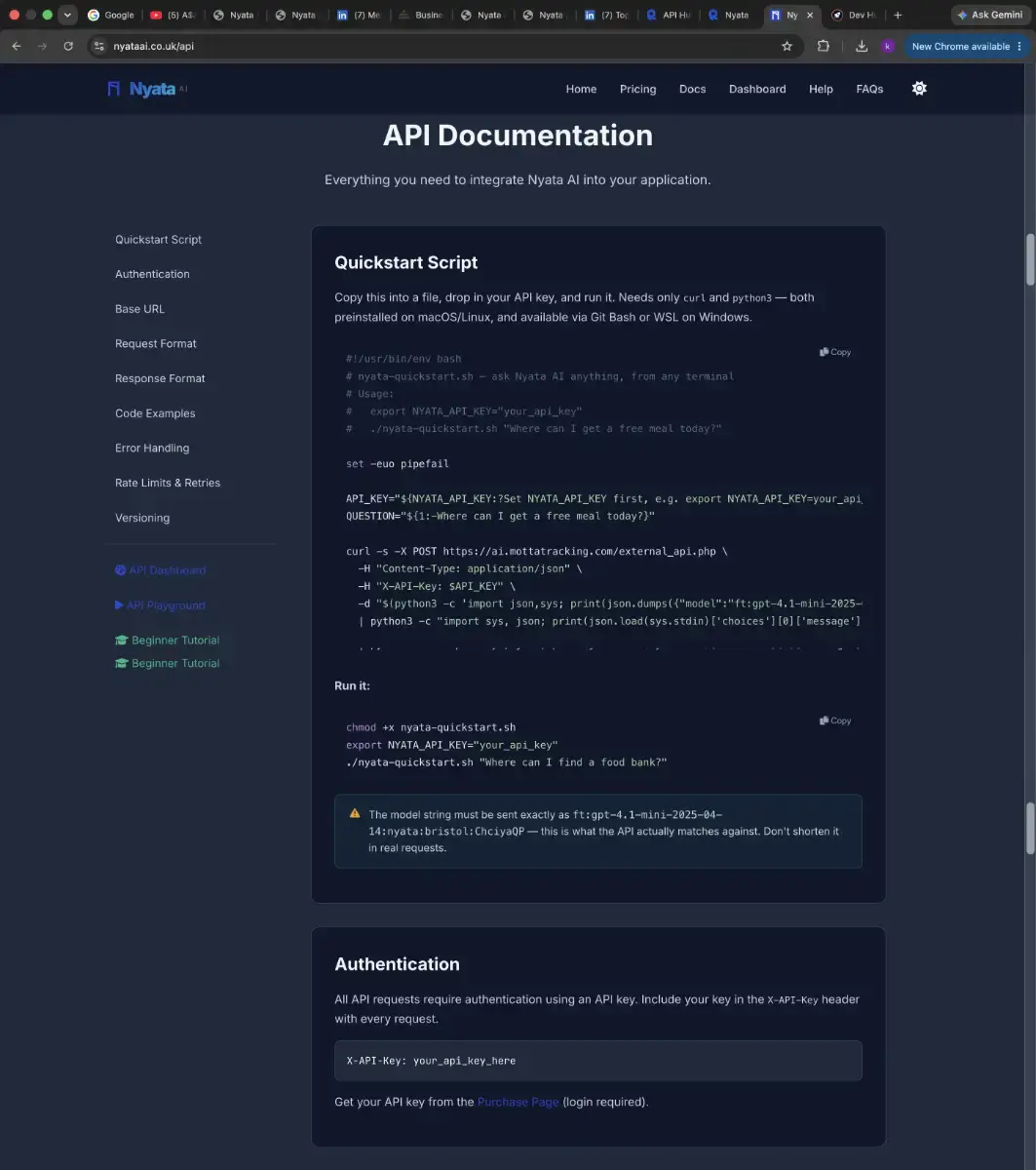The image size is (1036, 1170).
Task: Jump to Base URL in sidebar
Action: pyautogui.click(x=139, y=309)
